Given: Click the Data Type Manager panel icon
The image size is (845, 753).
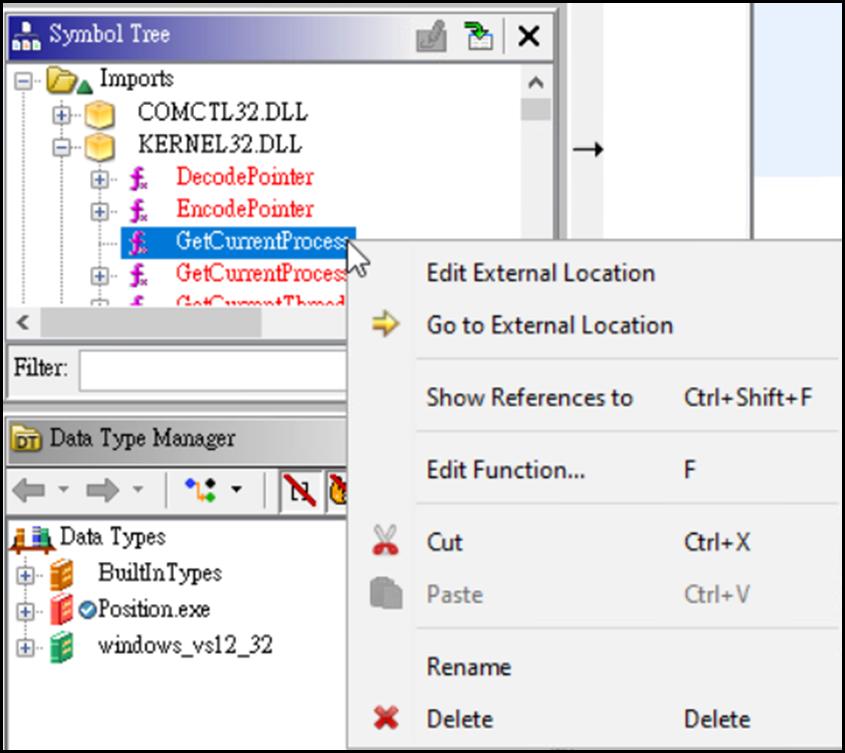Looking at the screenshot, I should point(26,439).
